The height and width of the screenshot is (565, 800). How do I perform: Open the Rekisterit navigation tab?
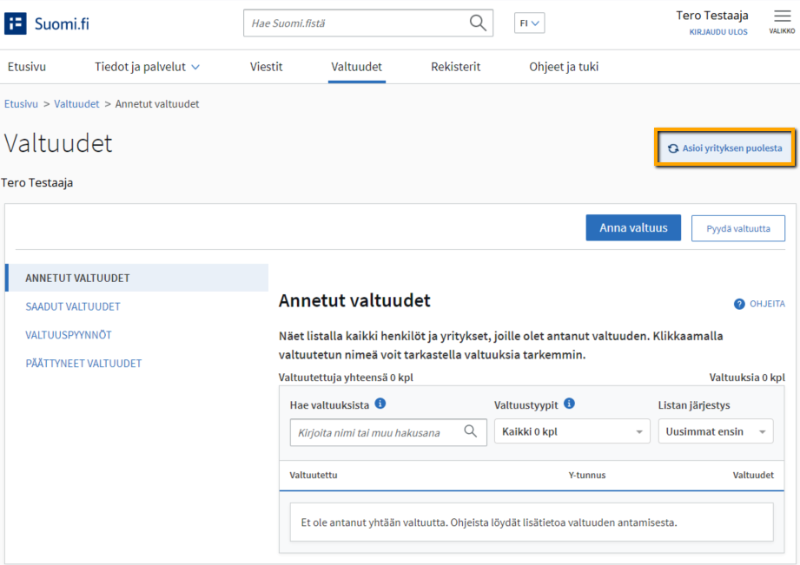(x=455, y=67)
